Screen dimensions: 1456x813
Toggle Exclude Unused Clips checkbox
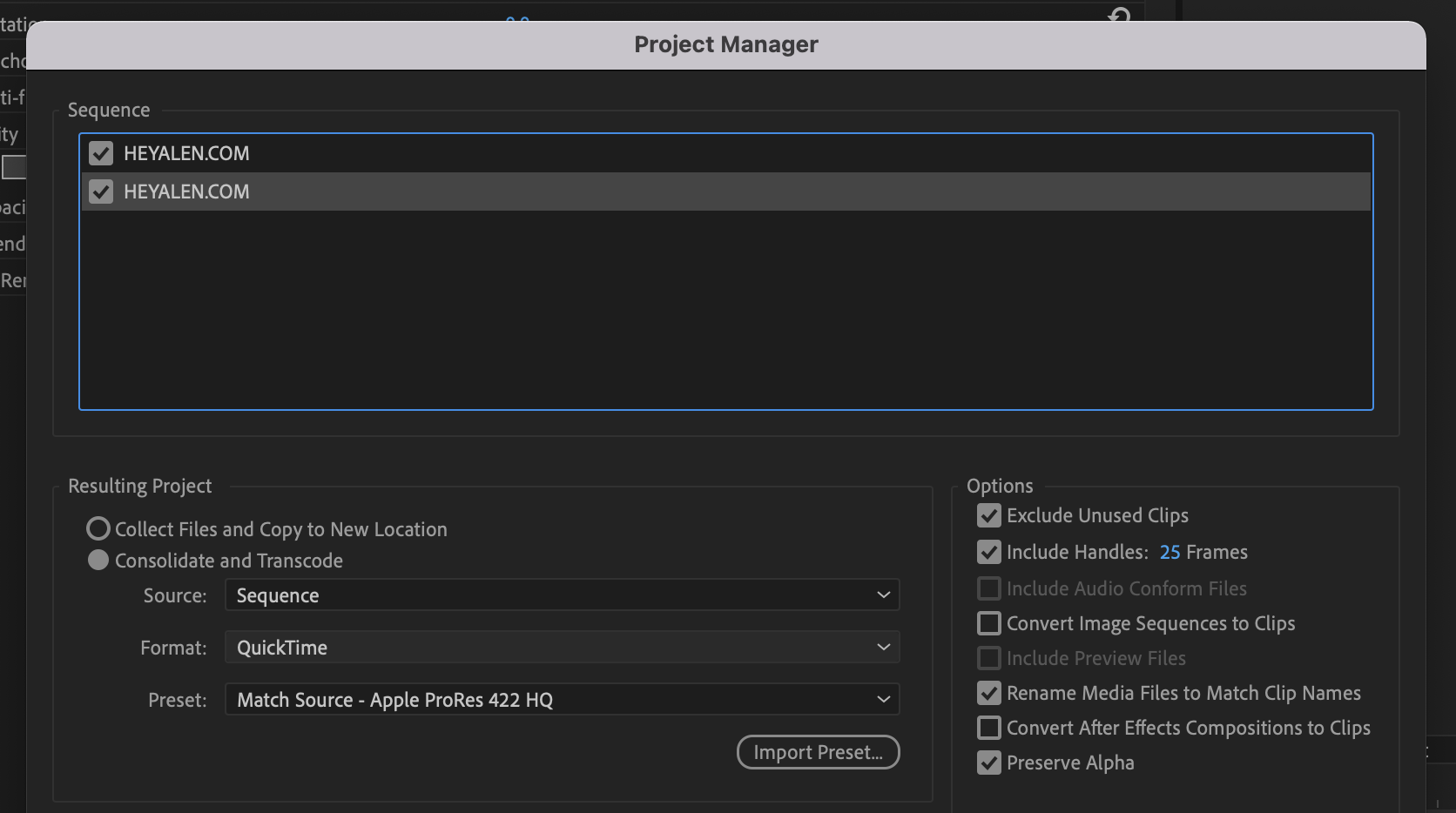pyautogui.click(x=989, y=516)
